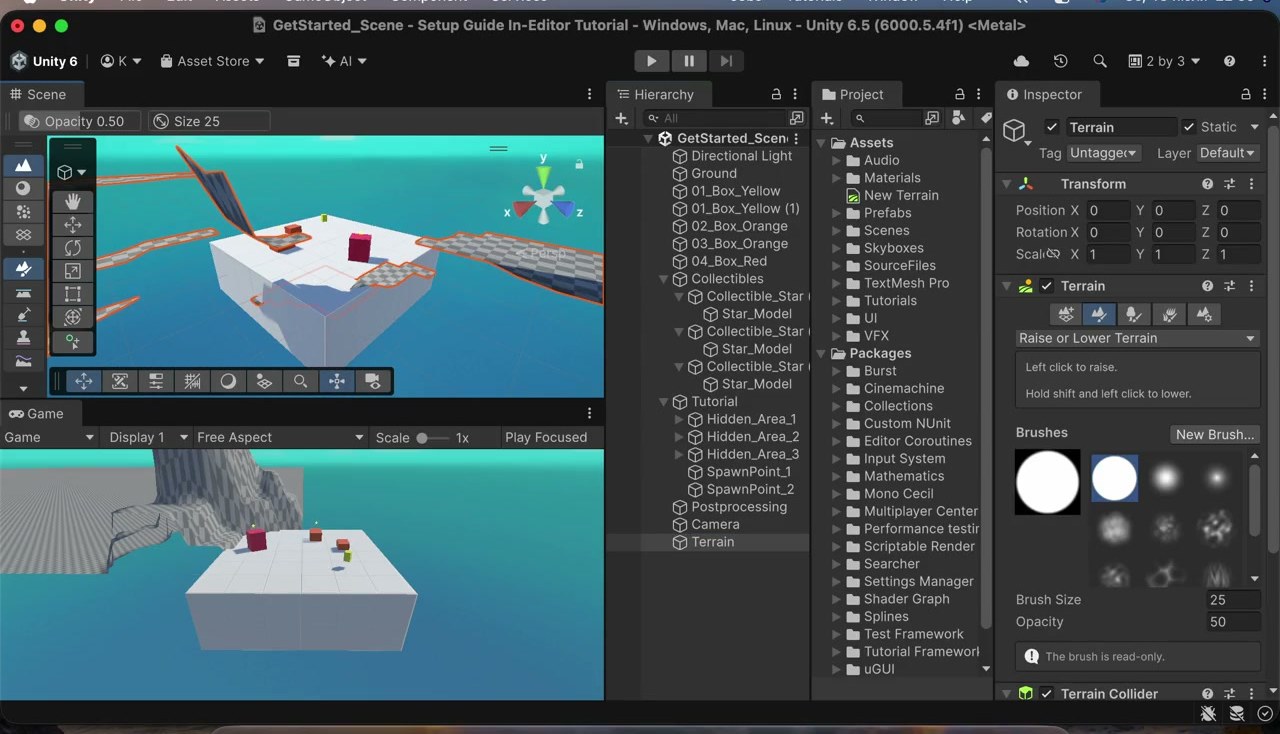The width and height of the screenshot is (1280, 734).
Task: Select the Scale tool in Scene overlay
Action: coord(73,270)
